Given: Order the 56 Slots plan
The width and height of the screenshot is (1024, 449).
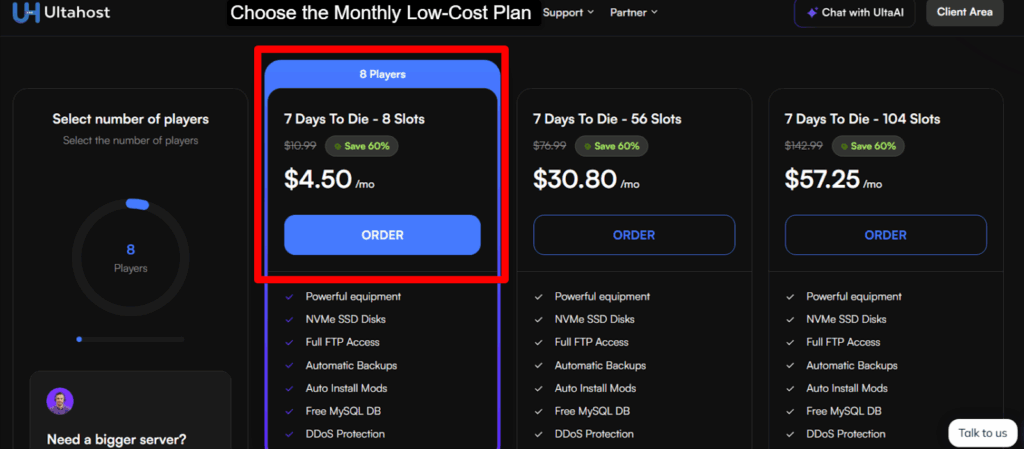Looking at the screenshot, I should point(634,235).
